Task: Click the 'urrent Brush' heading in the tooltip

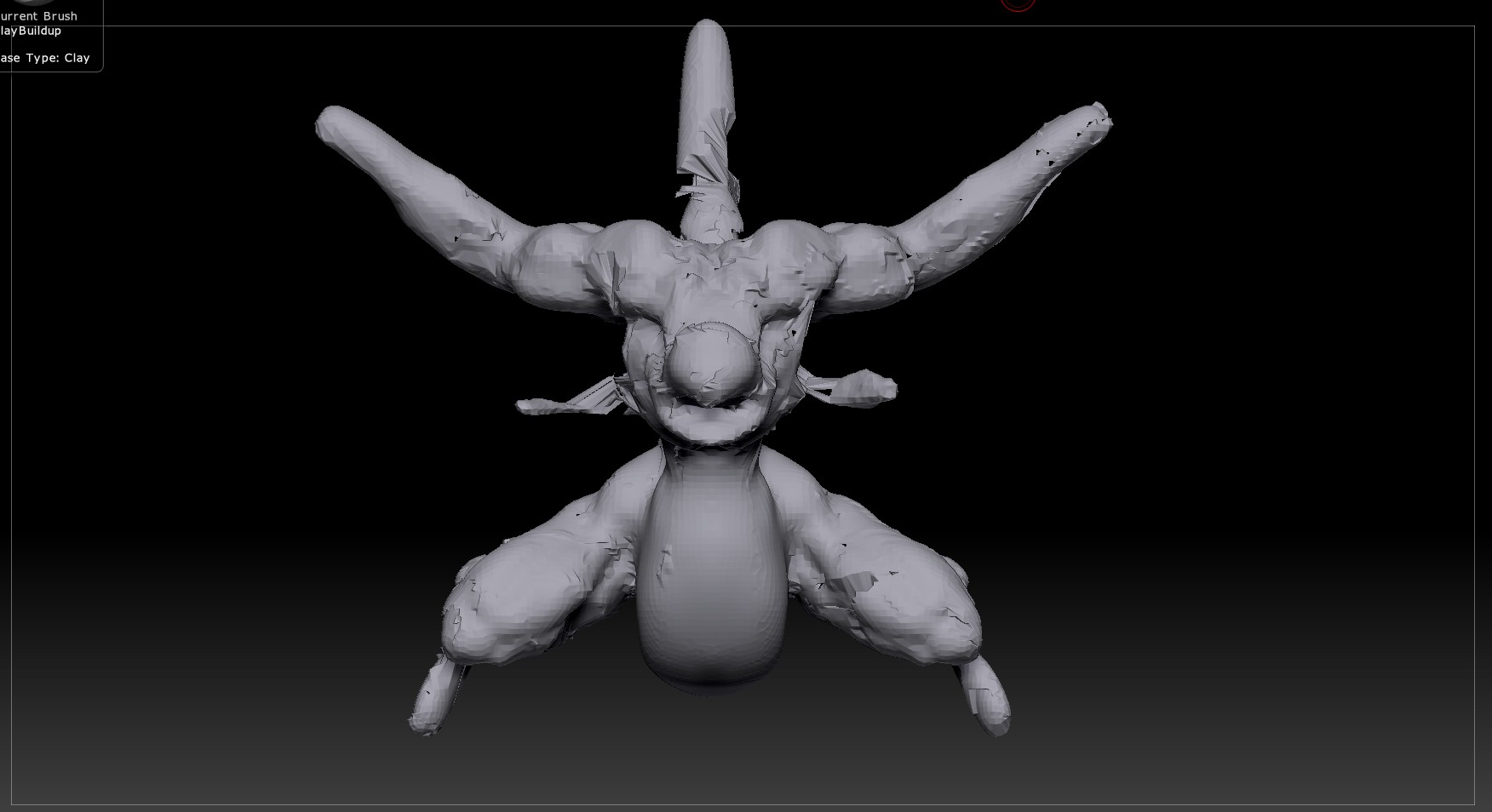Action: click(x=39, y=16)
